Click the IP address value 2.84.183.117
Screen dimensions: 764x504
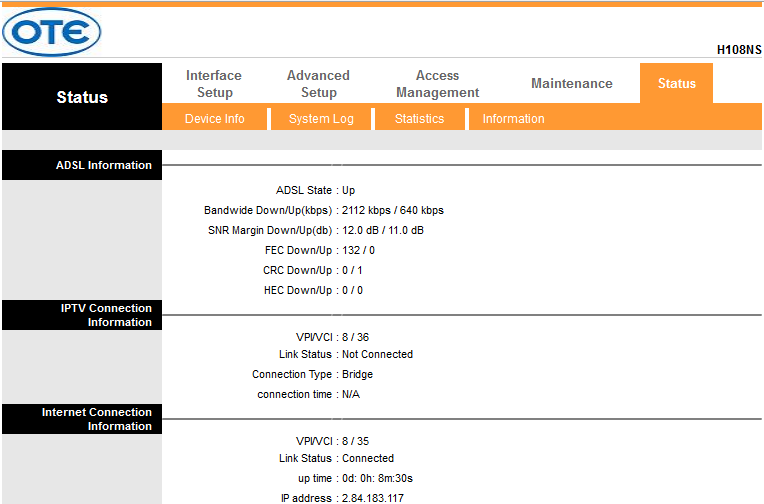373,498
